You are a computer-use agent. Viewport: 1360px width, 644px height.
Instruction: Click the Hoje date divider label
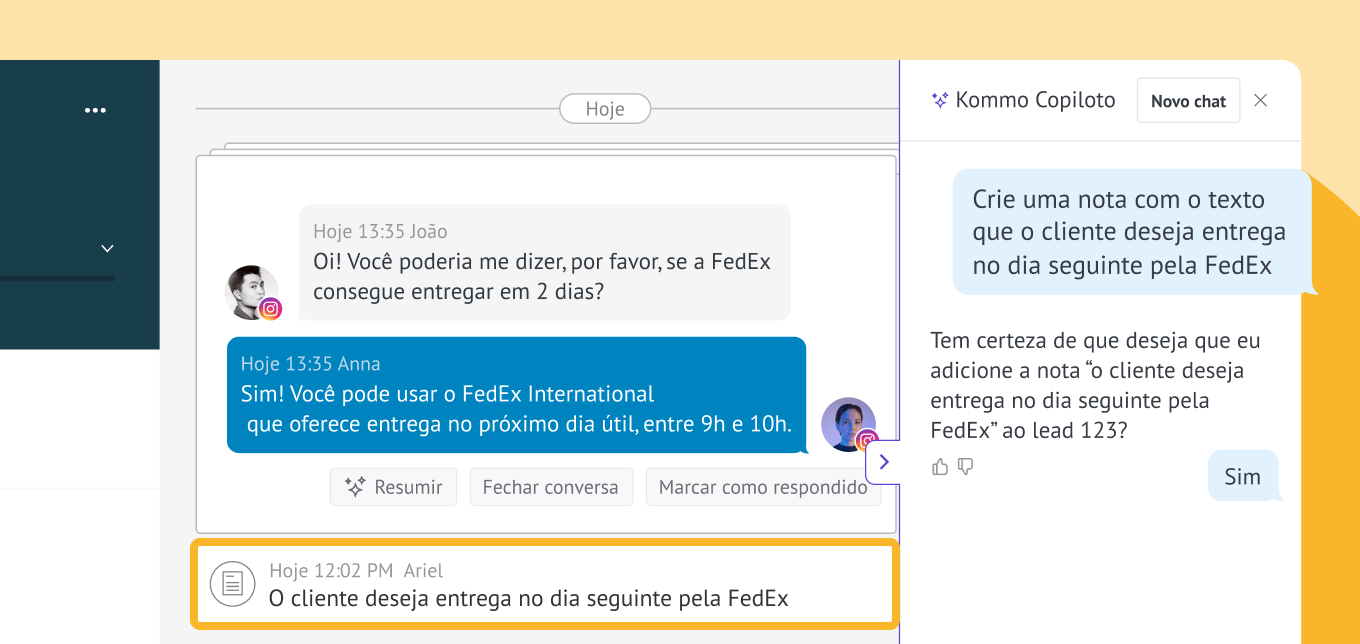[604, 109]
